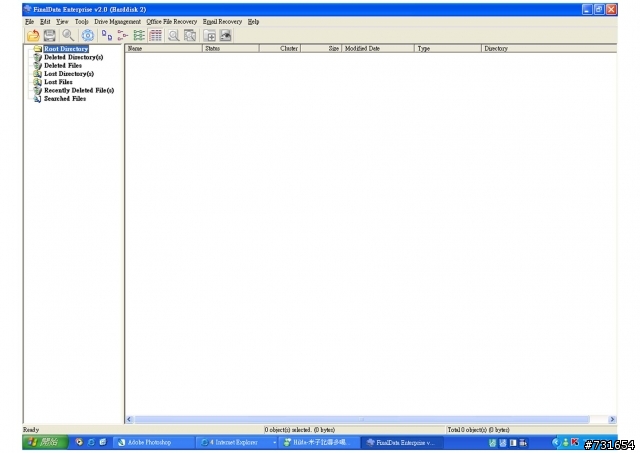This screenshot has width=640, height=453.
Task: Click the horizontal scrollbar right arrow
Action: [x=612, y=419]
